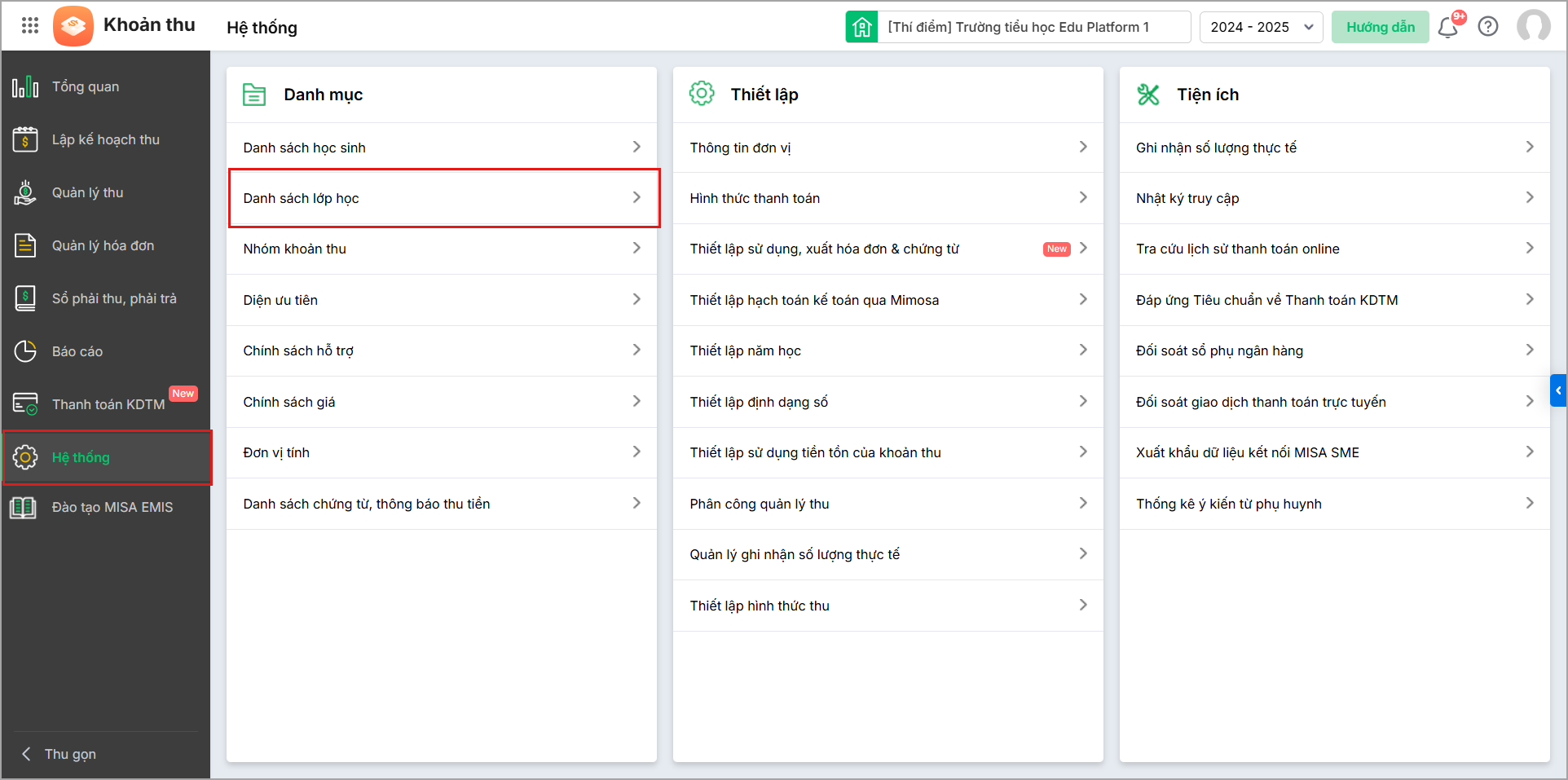Expand Nhóm khoản thu chevron

636,248
